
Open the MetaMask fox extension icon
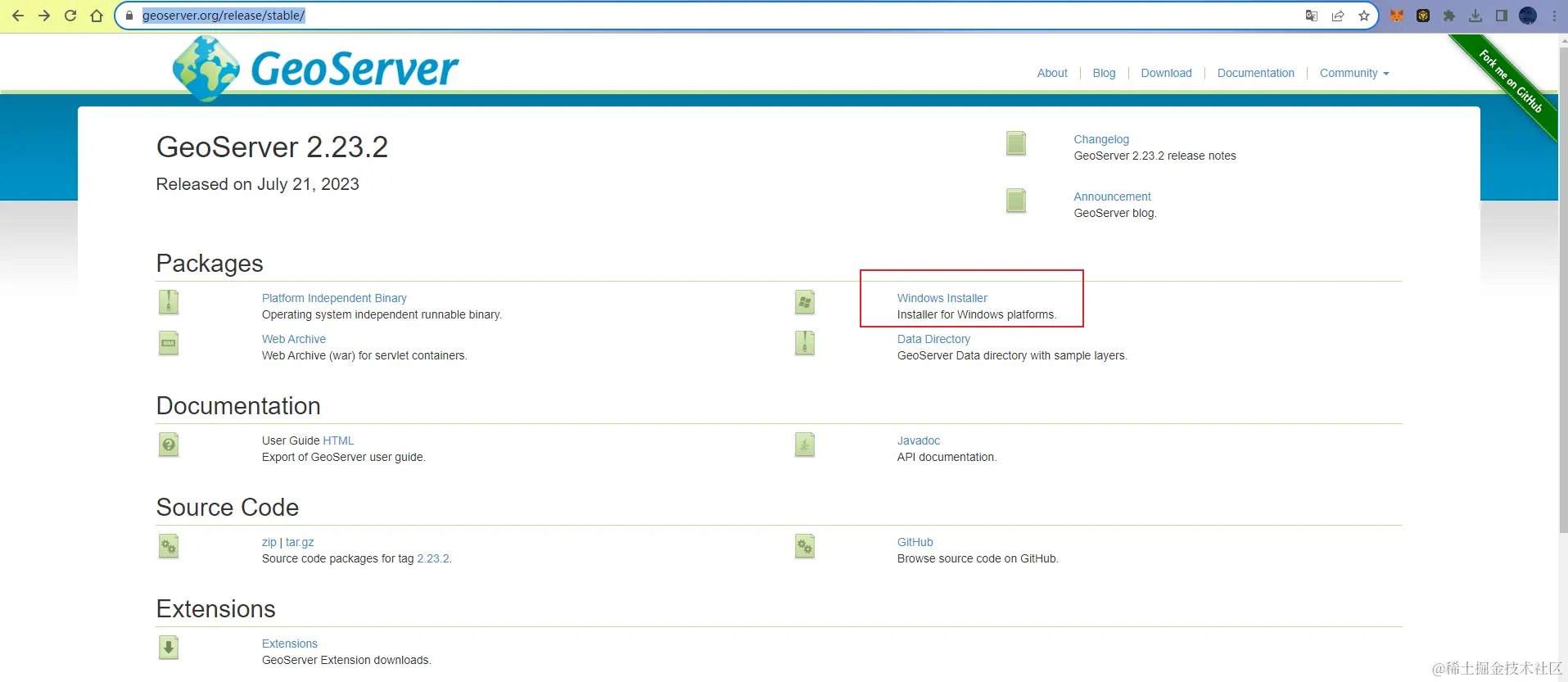pyautogui.click(x=1397, y=16)
